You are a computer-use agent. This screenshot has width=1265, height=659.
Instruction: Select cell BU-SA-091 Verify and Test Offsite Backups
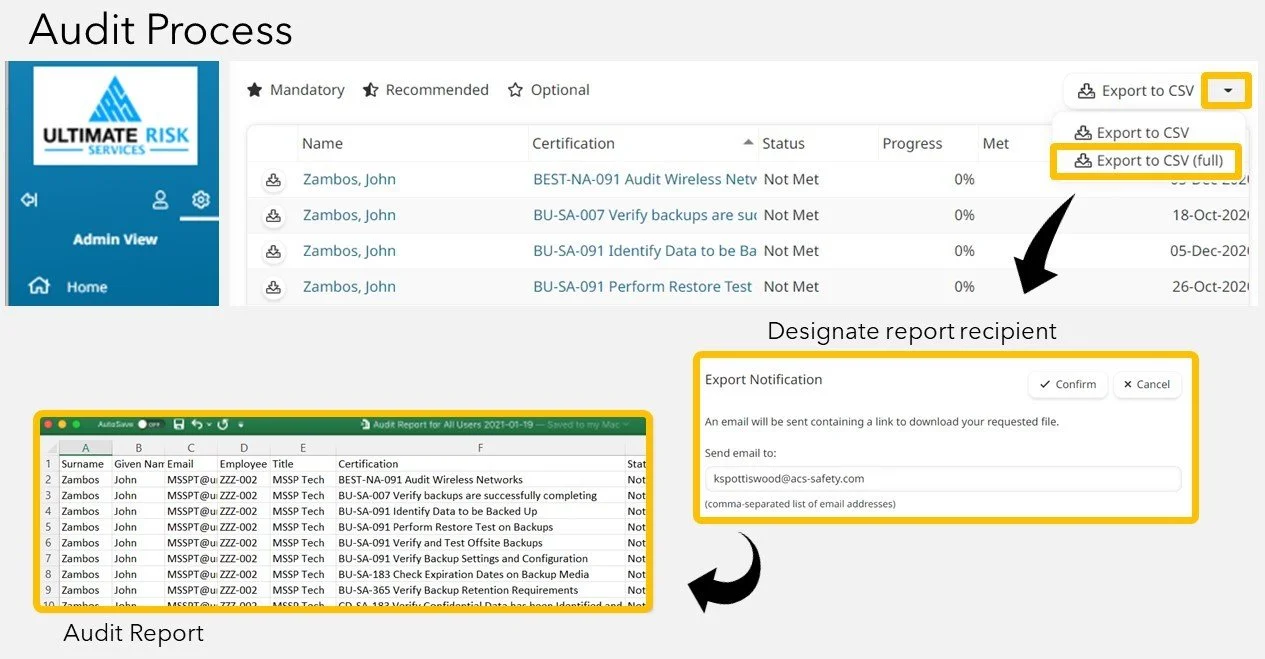pyautogui.click(x=480, y=543)
